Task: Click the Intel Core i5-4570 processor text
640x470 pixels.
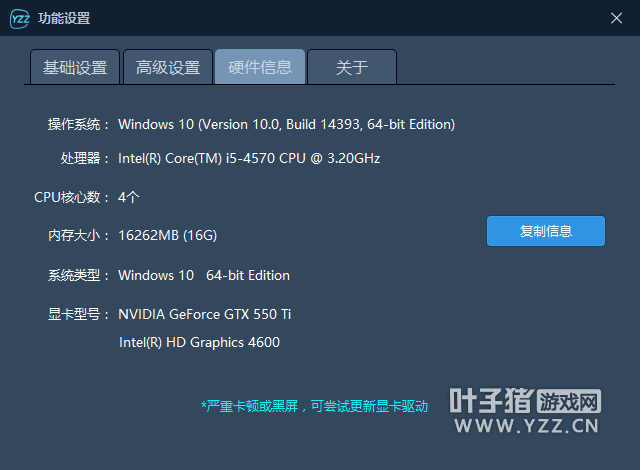Action: pos(249,159)
